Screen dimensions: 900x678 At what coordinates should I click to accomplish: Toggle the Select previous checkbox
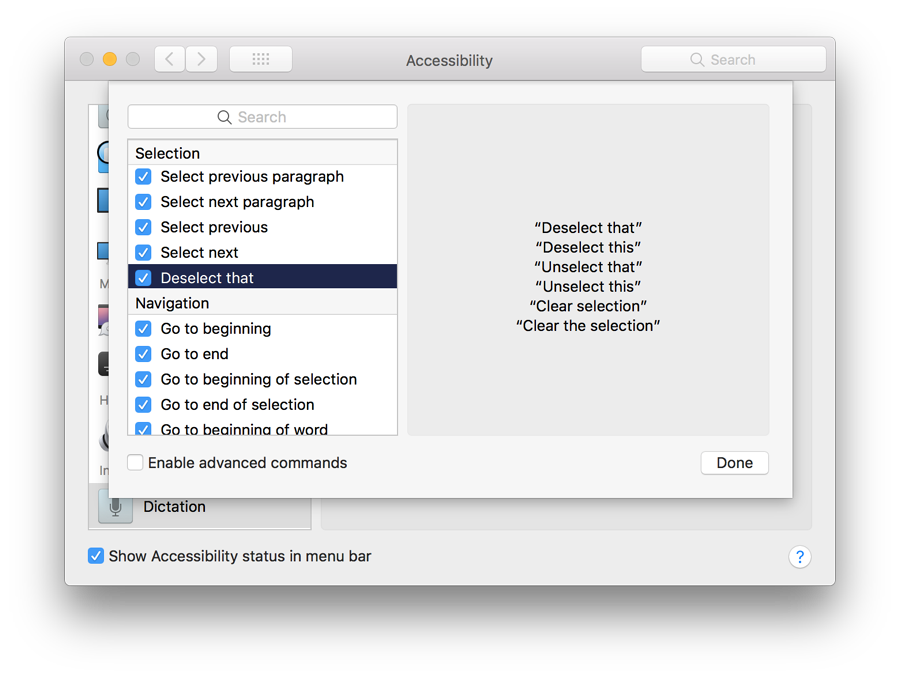[x=143, y=227]
